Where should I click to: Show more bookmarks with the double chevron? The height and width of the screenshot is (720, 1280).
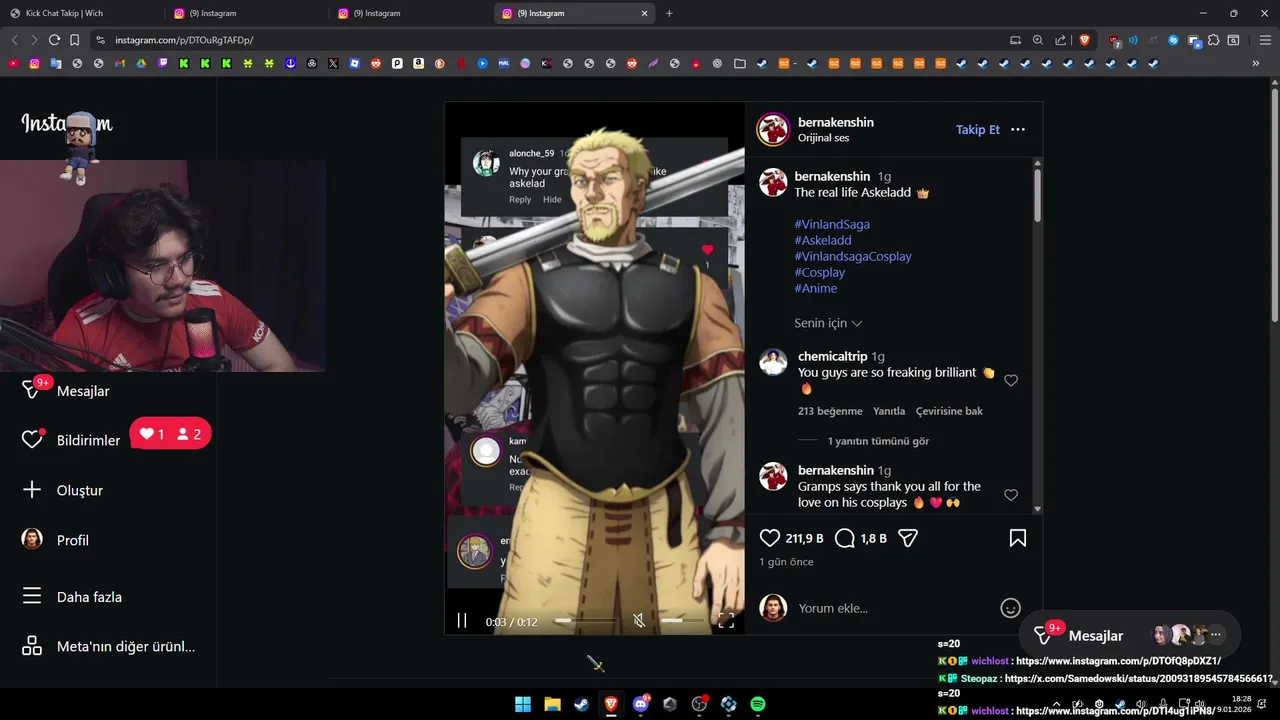(x=1256, y=63)
